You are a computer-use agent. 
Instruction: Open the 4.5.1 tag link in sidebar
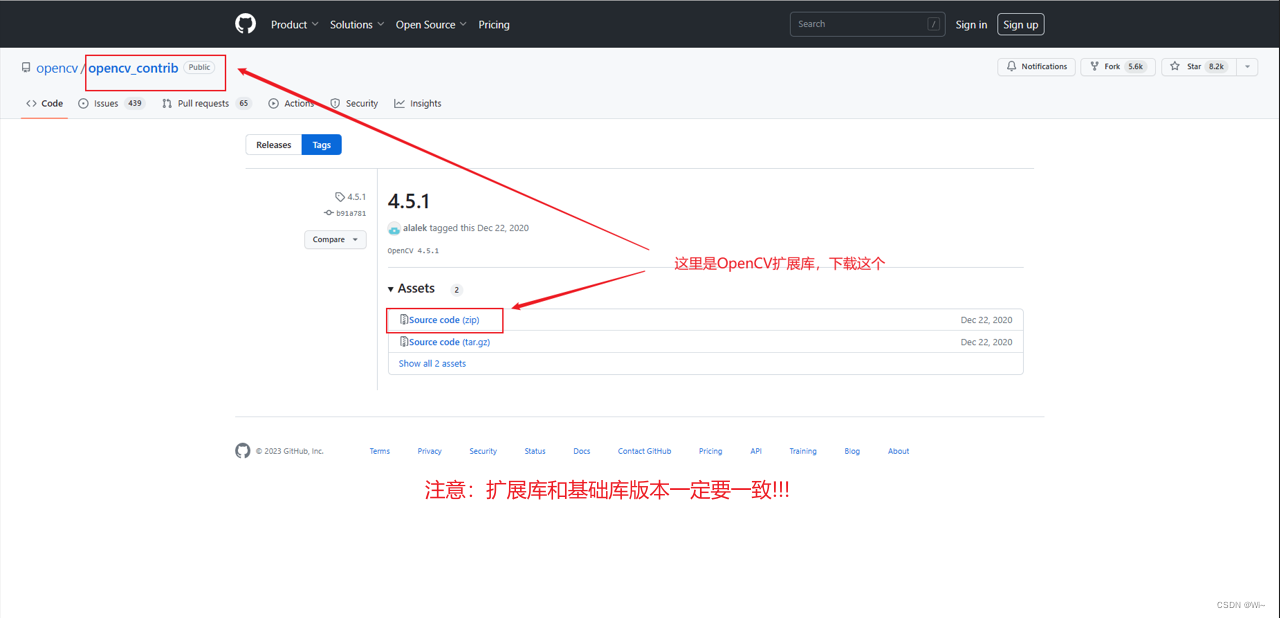[x=351, y=197]
